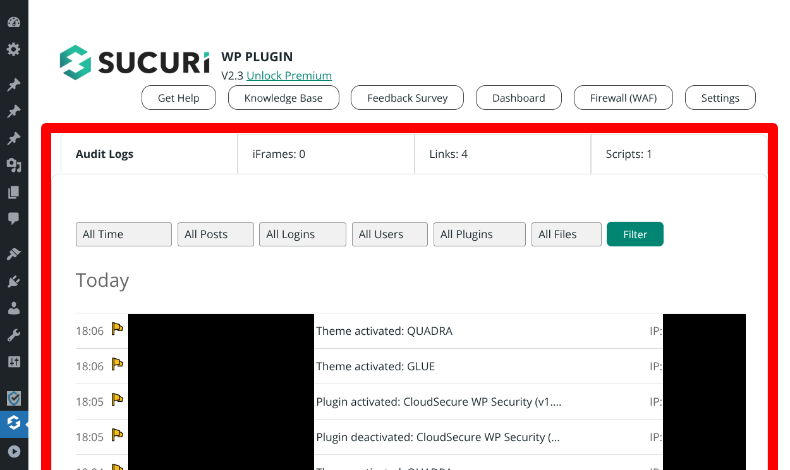Switch to the Links: 4 tab

point(502,154)
